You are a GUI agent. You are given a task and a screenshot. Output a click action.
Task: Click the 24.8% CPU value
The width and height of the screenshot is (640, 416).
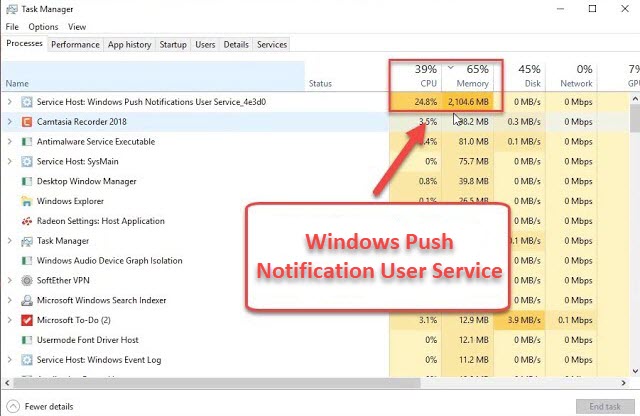(426, 102)
